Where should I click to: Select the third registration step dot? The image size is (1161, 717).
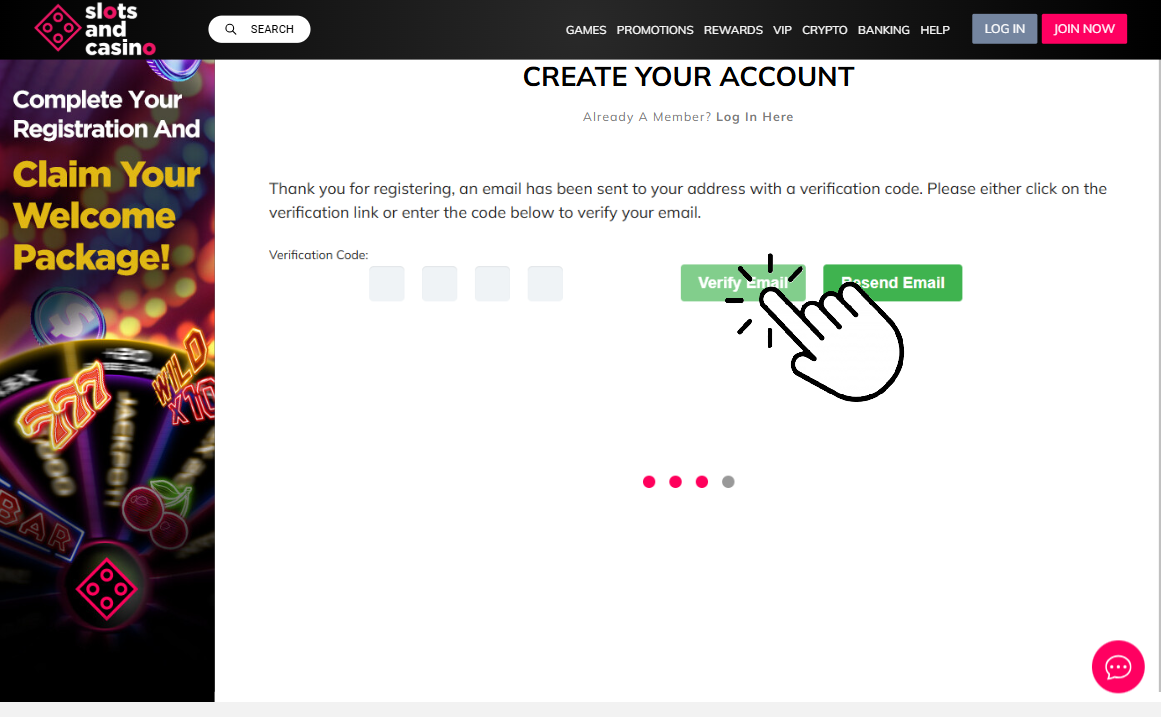[x=702, y=482]
